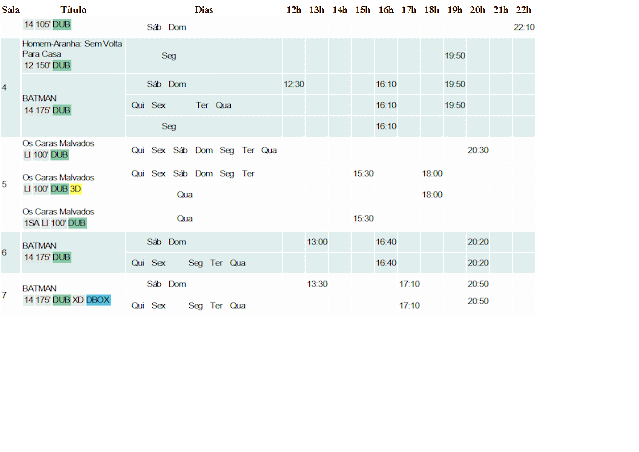The width and height of the screenshot is (639, 452).
Task: Click the Título column header
Action: point(73,10)
